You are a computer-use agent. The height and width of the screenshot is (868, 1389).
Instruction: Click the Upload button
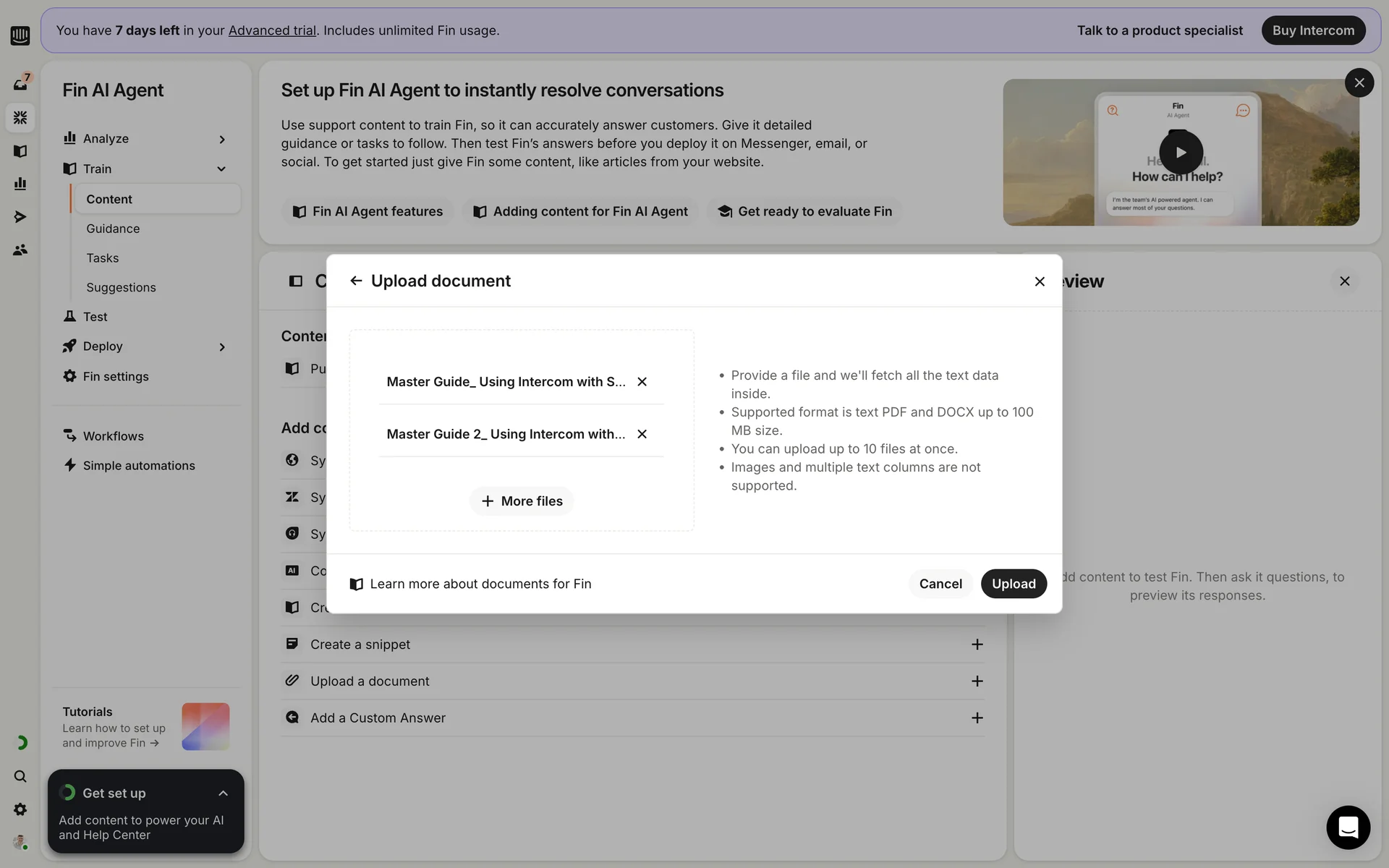(x=1013, y=584)
